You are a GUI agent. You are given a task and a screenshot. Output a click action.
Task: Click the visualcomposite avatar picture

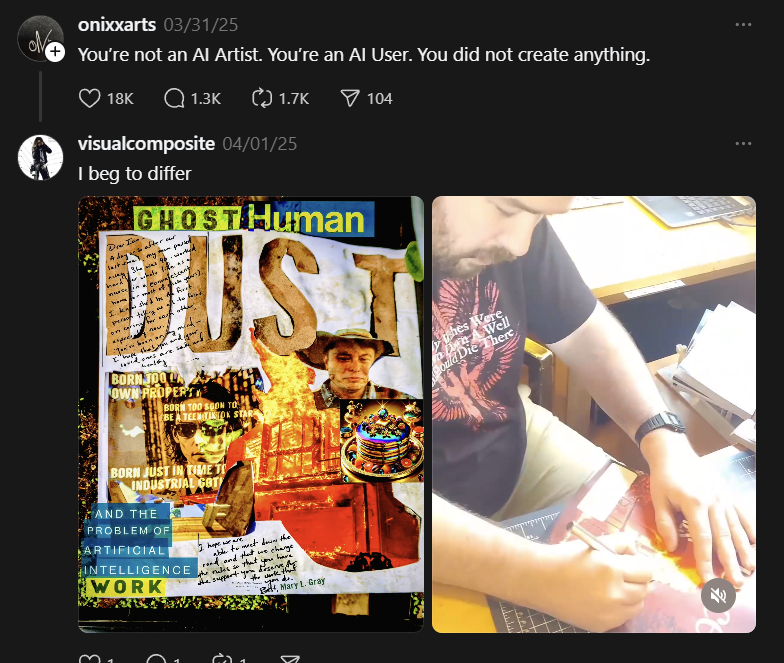point(40,157)
